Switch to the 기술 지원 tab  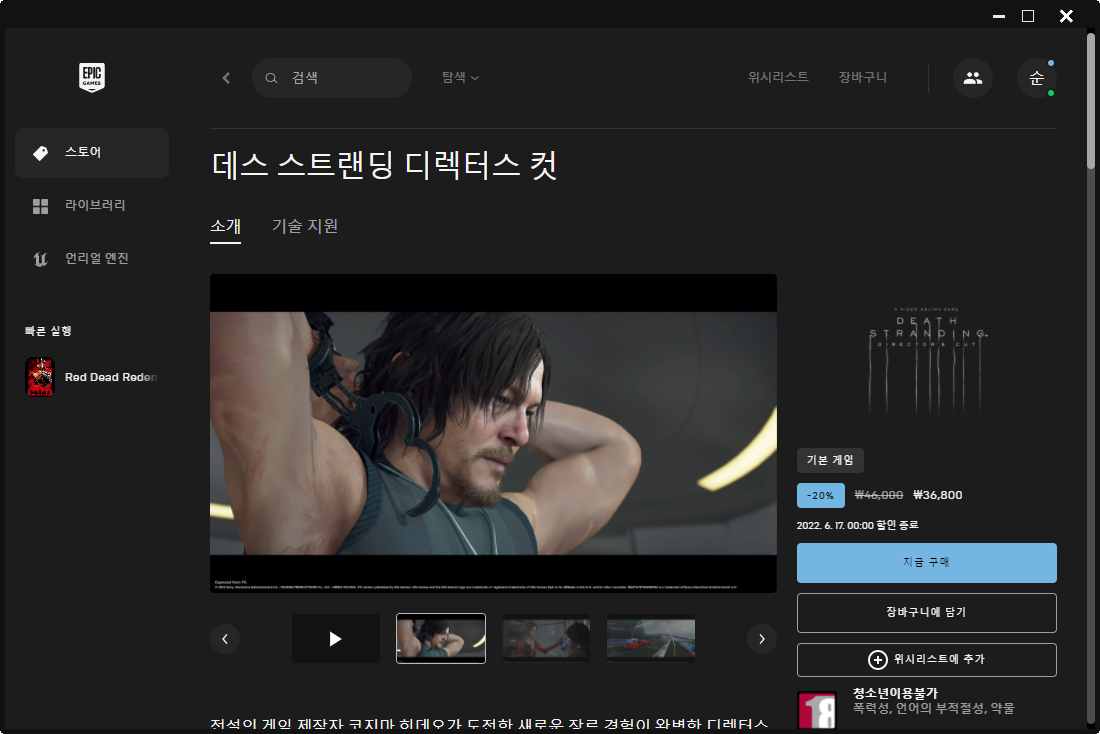(x=305, y=227)
